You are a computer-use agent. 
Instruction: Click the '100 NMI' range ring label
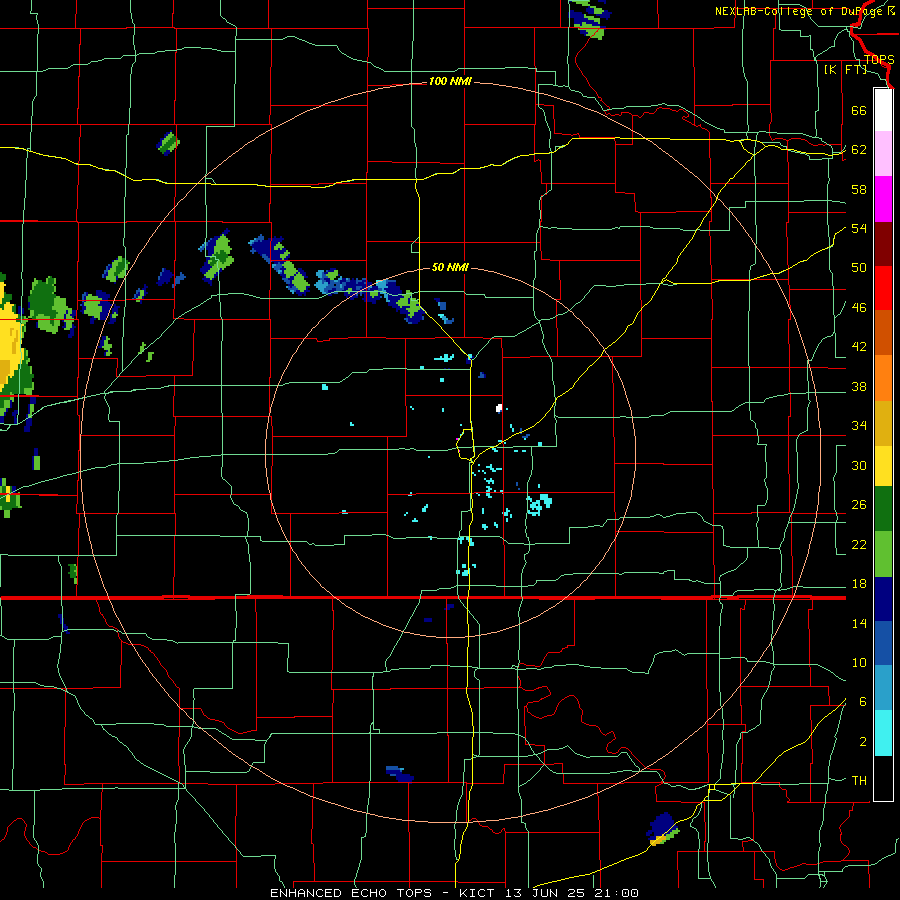coord(450,82)
